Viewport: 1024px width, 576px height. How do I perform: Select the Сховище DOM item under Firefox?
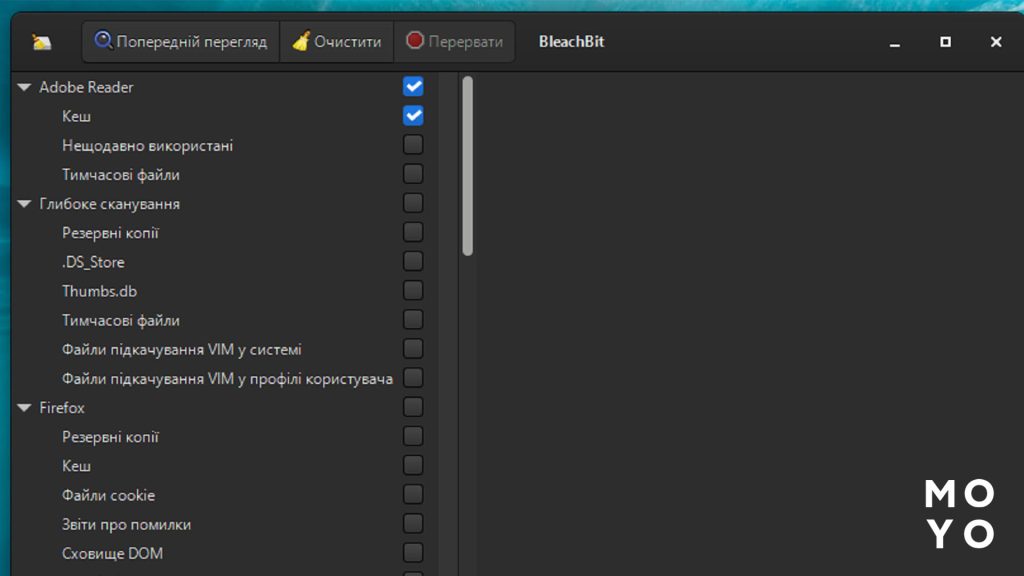tap(112, 553)
